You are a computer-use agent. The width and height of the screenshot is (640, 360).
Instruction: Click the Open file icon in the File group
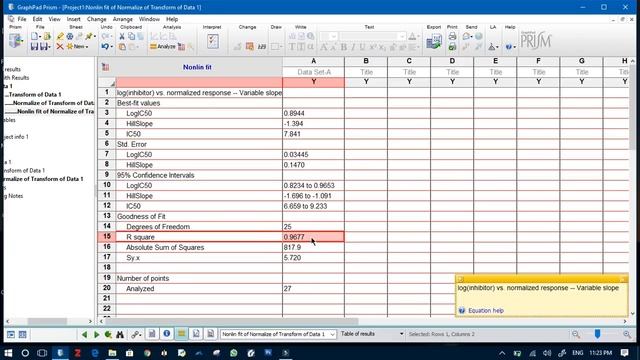pos(47,36)
